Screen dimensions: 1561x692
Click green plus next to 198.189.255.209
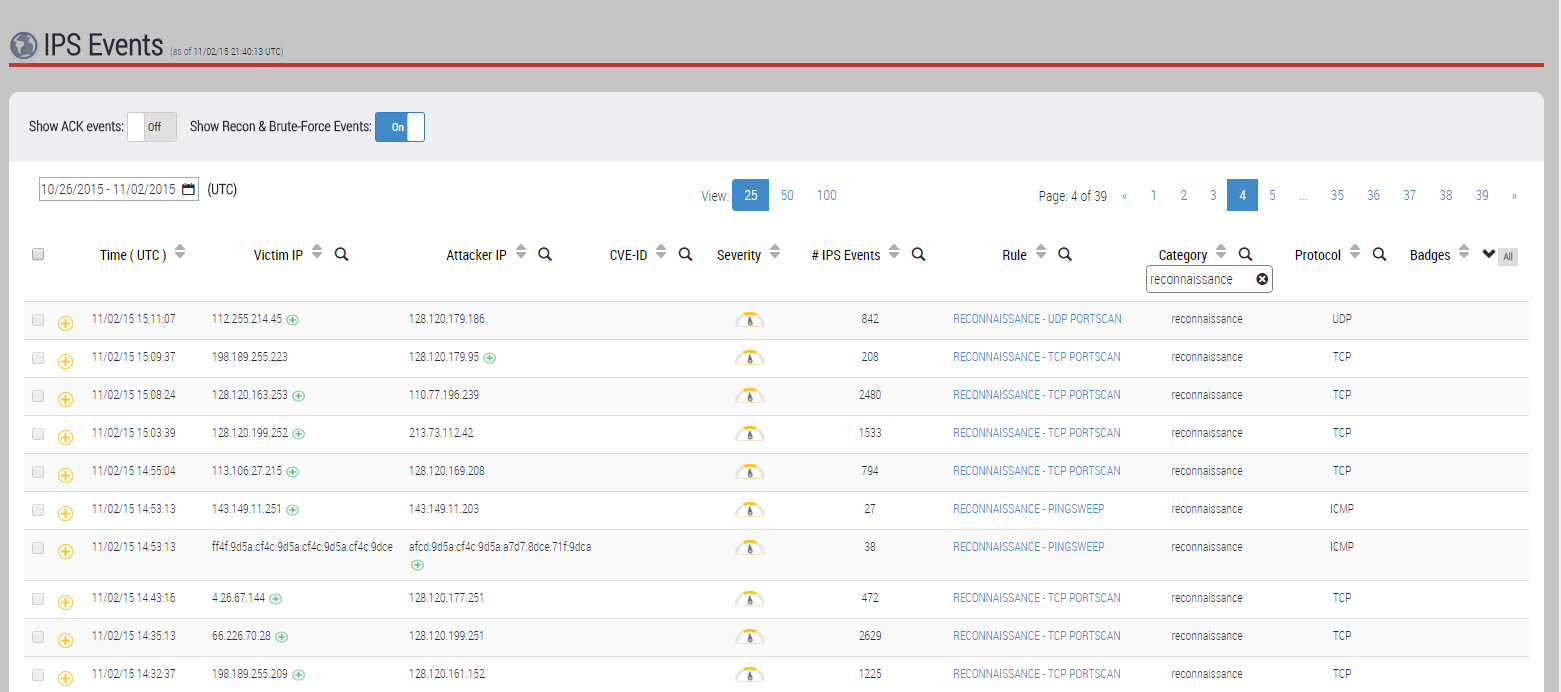tap(299, 675)
